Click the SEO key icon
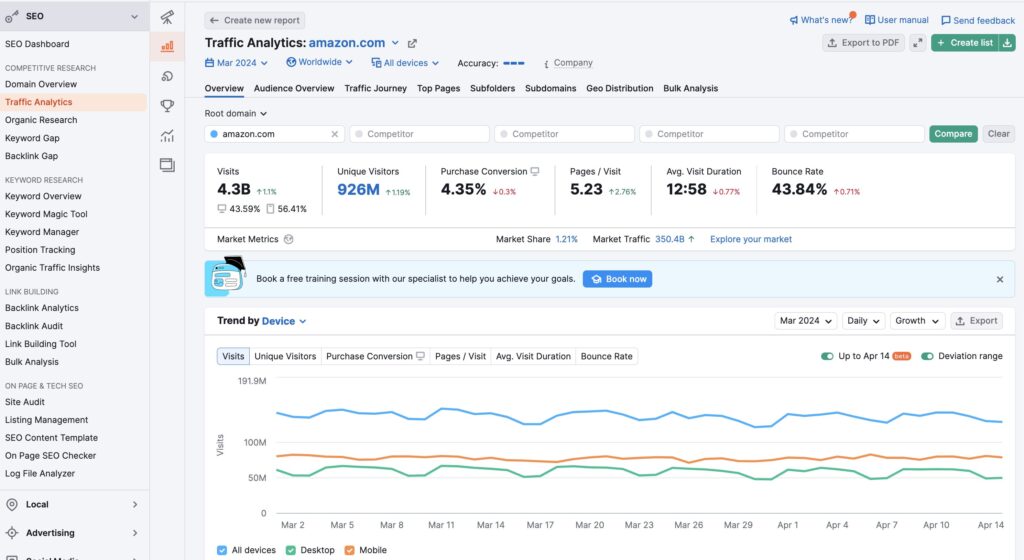This screenshot has width=1024, height=560. (x=12, y=16)
